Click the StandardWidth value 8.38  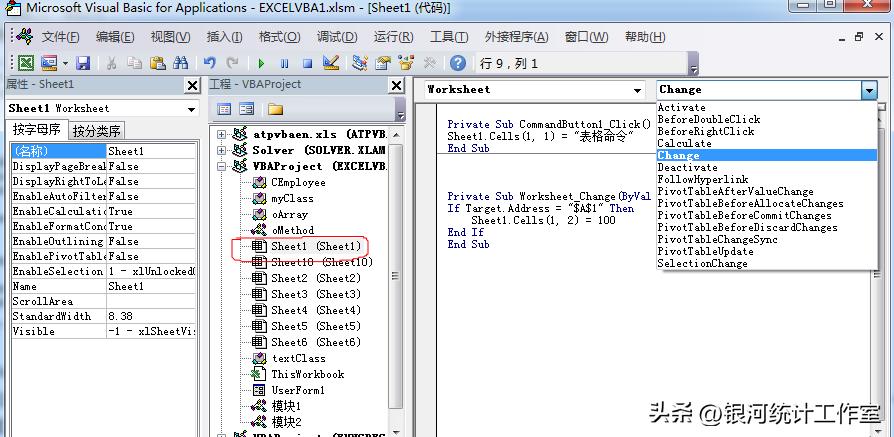coord(151,316)
